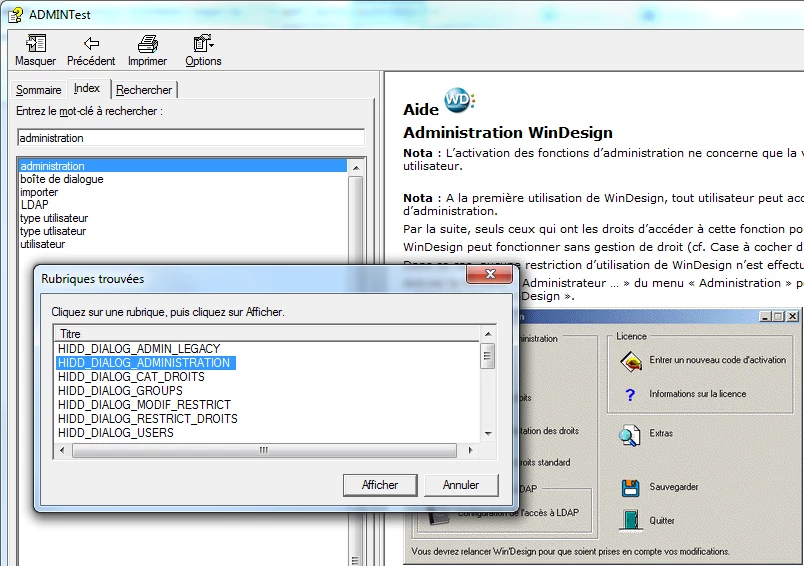This screenshot has width=804, height=566.
Task: Click the Titre column header
Action: [x=267, y=334]
